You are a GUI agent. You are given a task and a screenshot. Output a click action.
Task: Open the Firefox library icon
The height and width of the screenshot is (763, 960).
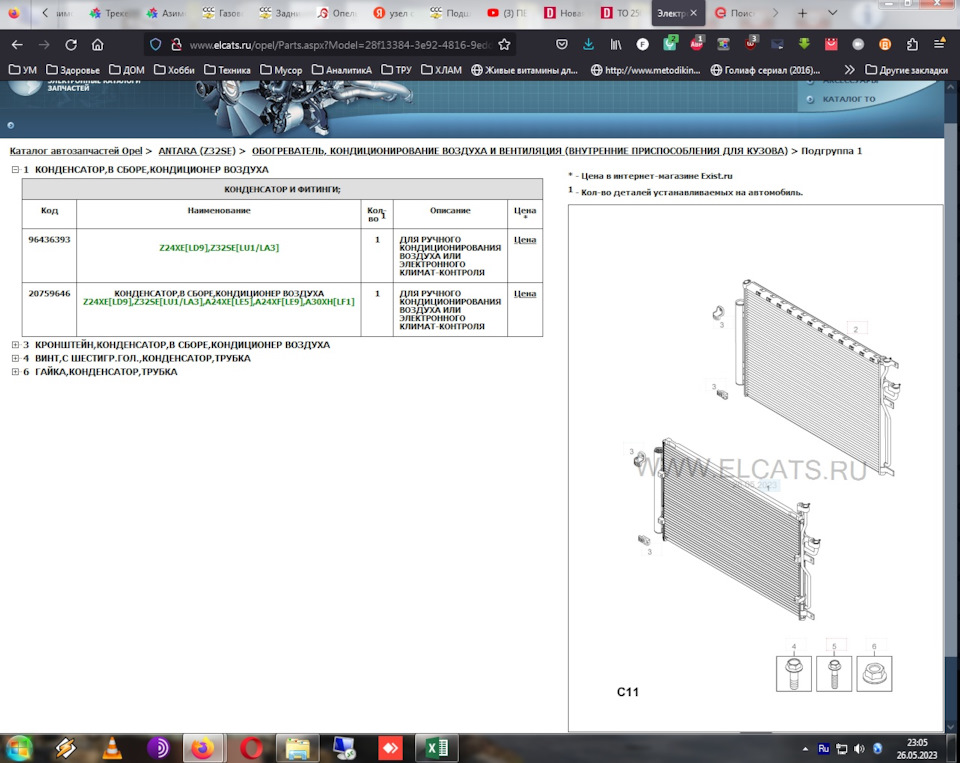pyautogui.click(x=616, y=45)
